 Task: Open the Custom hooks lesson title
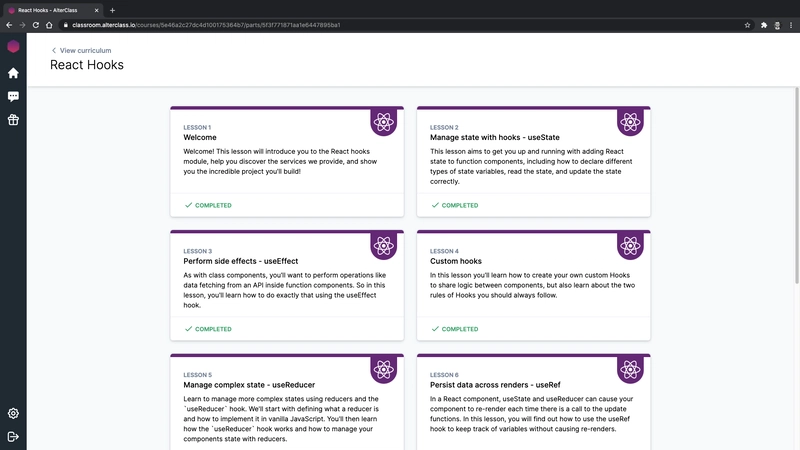pos(456,261)
